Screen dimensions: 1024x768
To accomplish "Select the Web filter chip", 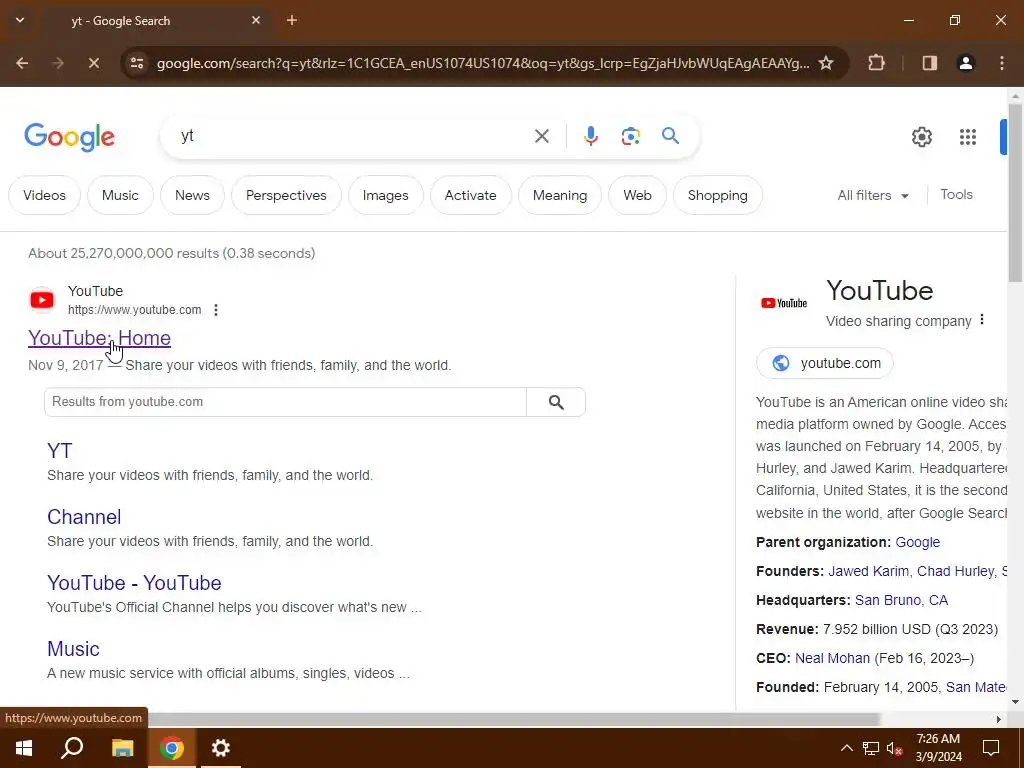I will 637,195.
